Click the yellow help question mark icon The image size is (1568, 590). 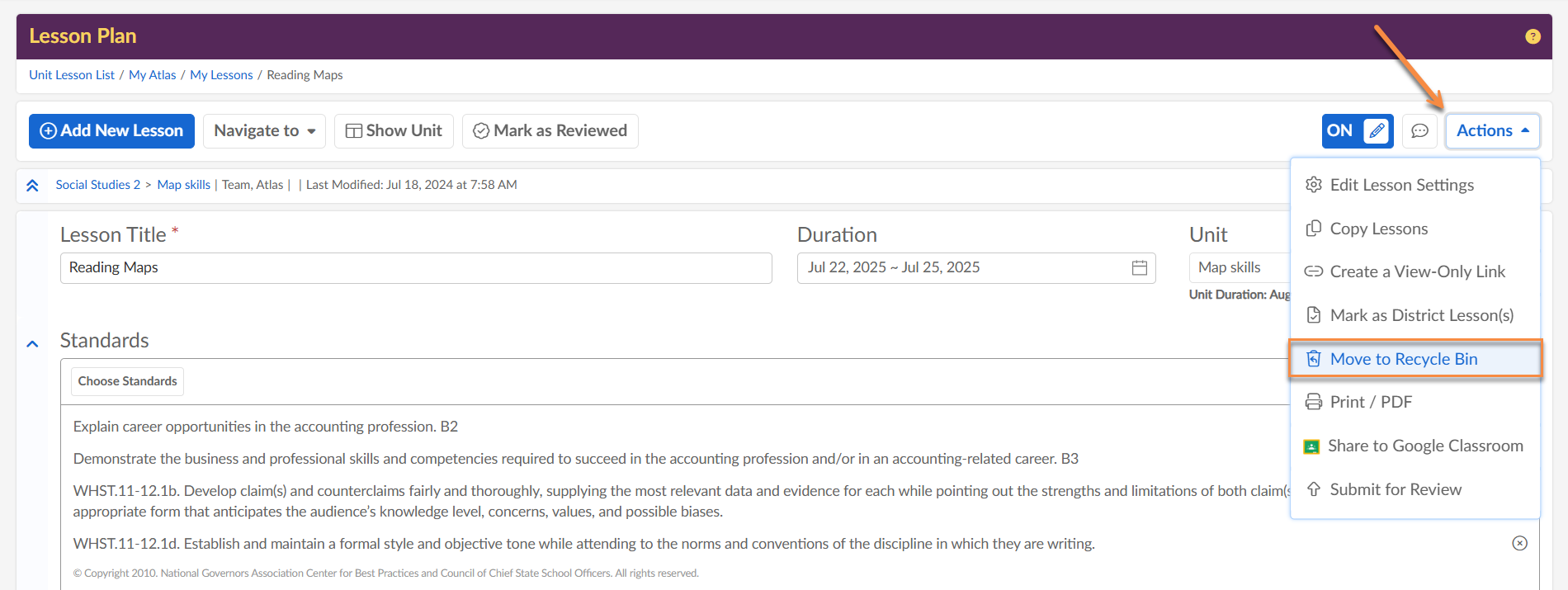1533,36
